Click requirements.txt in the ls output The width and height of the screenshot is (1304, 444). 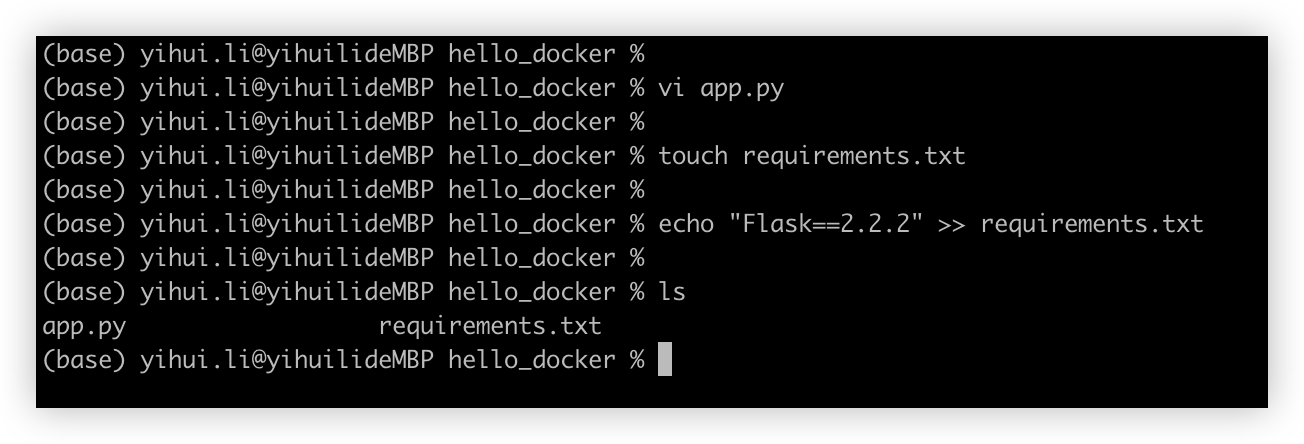490,326
